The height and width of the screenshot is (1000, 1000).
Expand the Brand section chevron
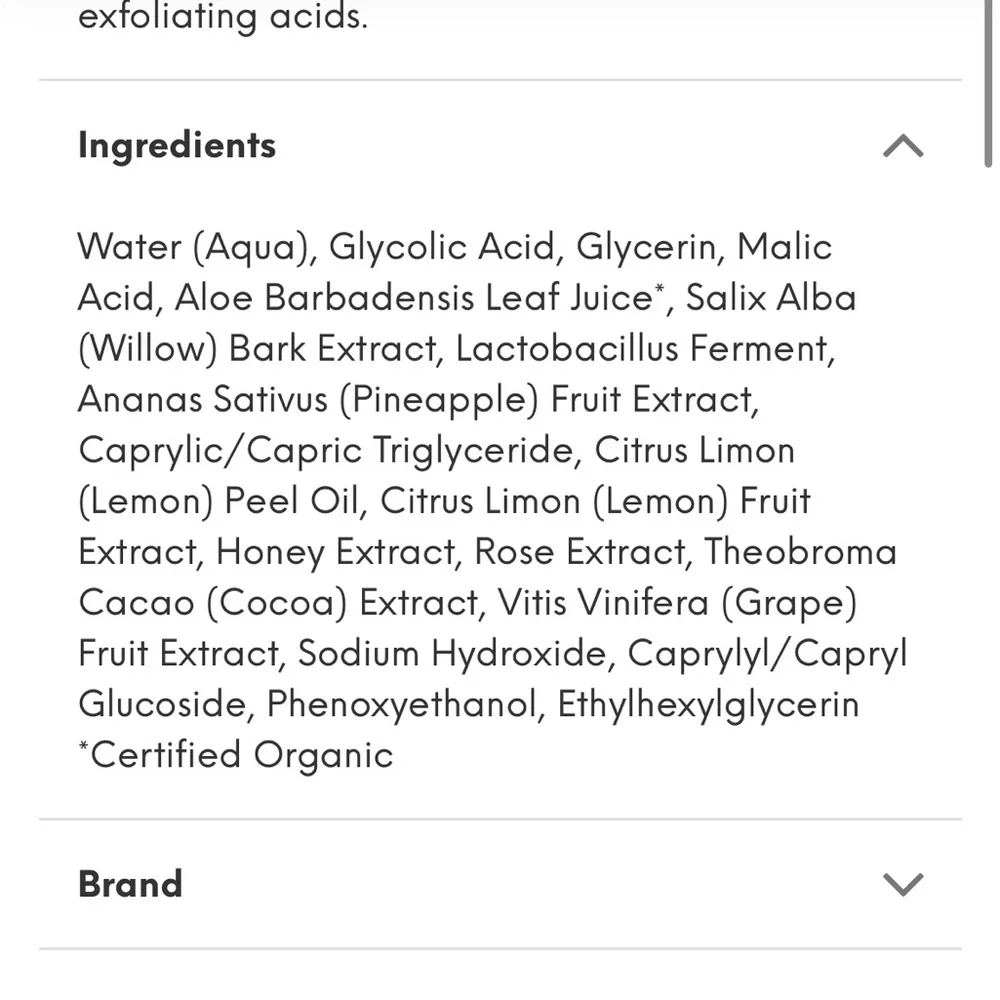(x=903, y=884)
